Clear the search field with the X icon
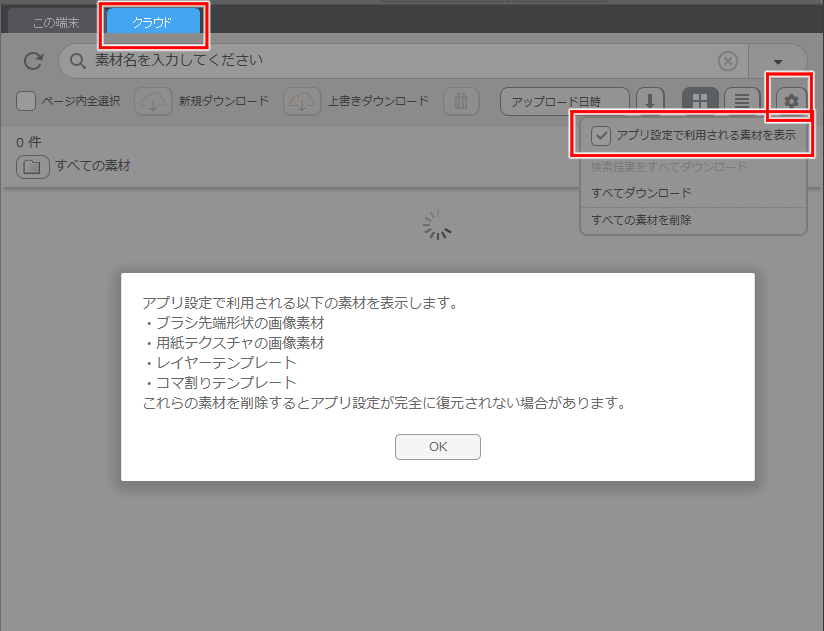 tap(728, 61)
